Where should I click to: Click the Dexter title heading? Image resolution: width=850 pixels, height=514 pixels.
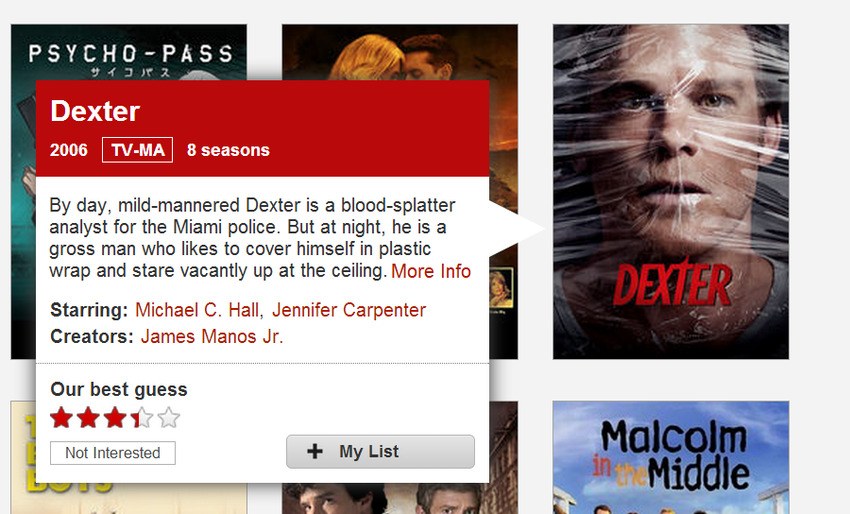pyautogui.click(x=95, y=111)
